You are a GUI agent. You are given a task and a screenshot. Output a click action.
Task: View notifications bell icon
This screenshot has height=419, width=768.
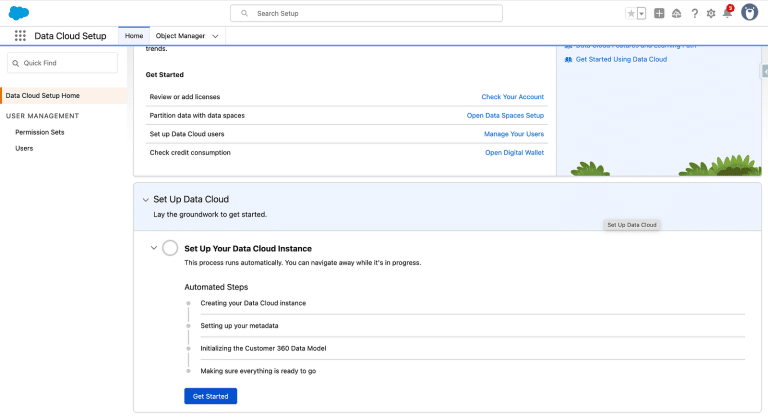point(728,12)
